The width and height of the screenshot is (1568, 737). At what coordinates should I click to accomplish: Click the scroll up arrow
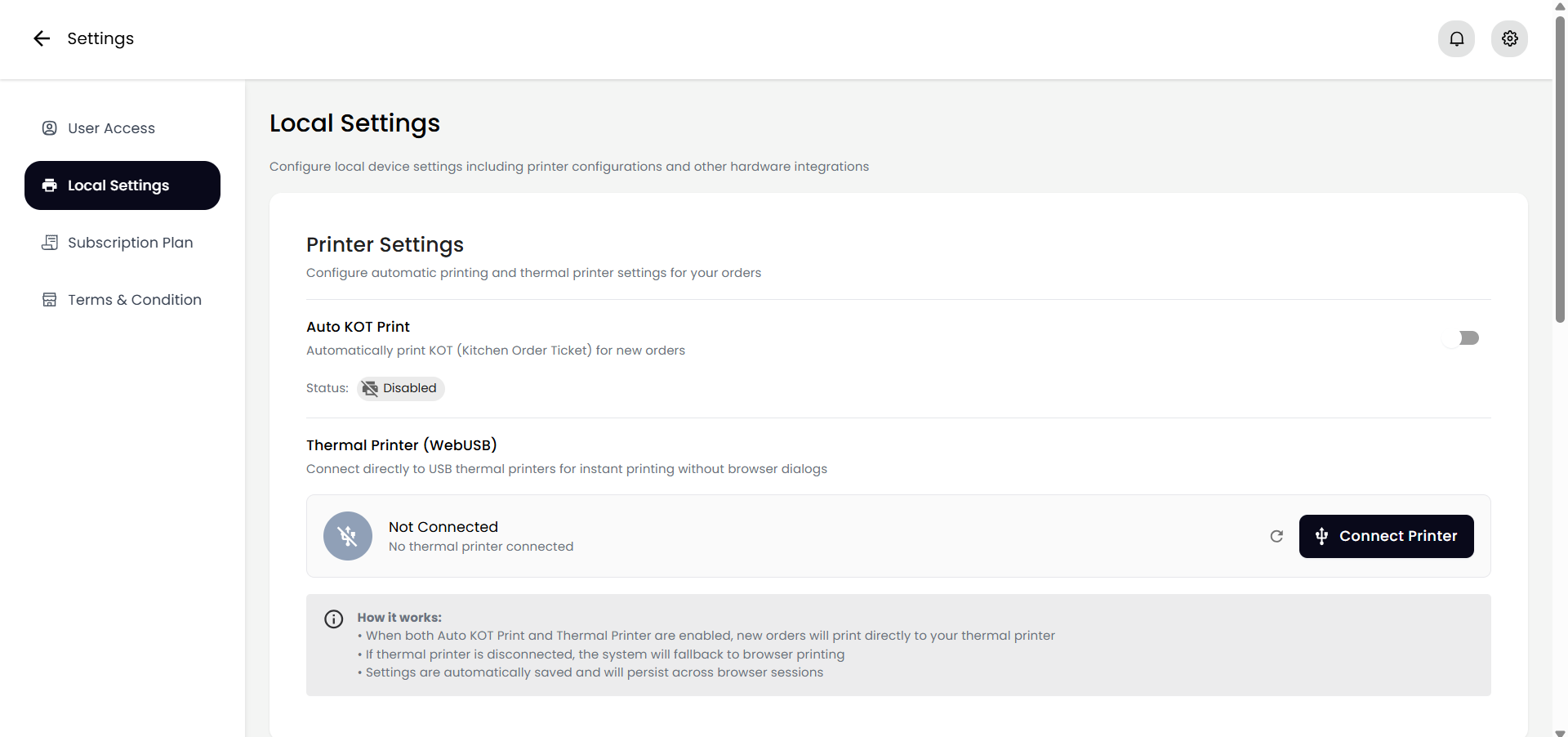[x=1560, y=6]
